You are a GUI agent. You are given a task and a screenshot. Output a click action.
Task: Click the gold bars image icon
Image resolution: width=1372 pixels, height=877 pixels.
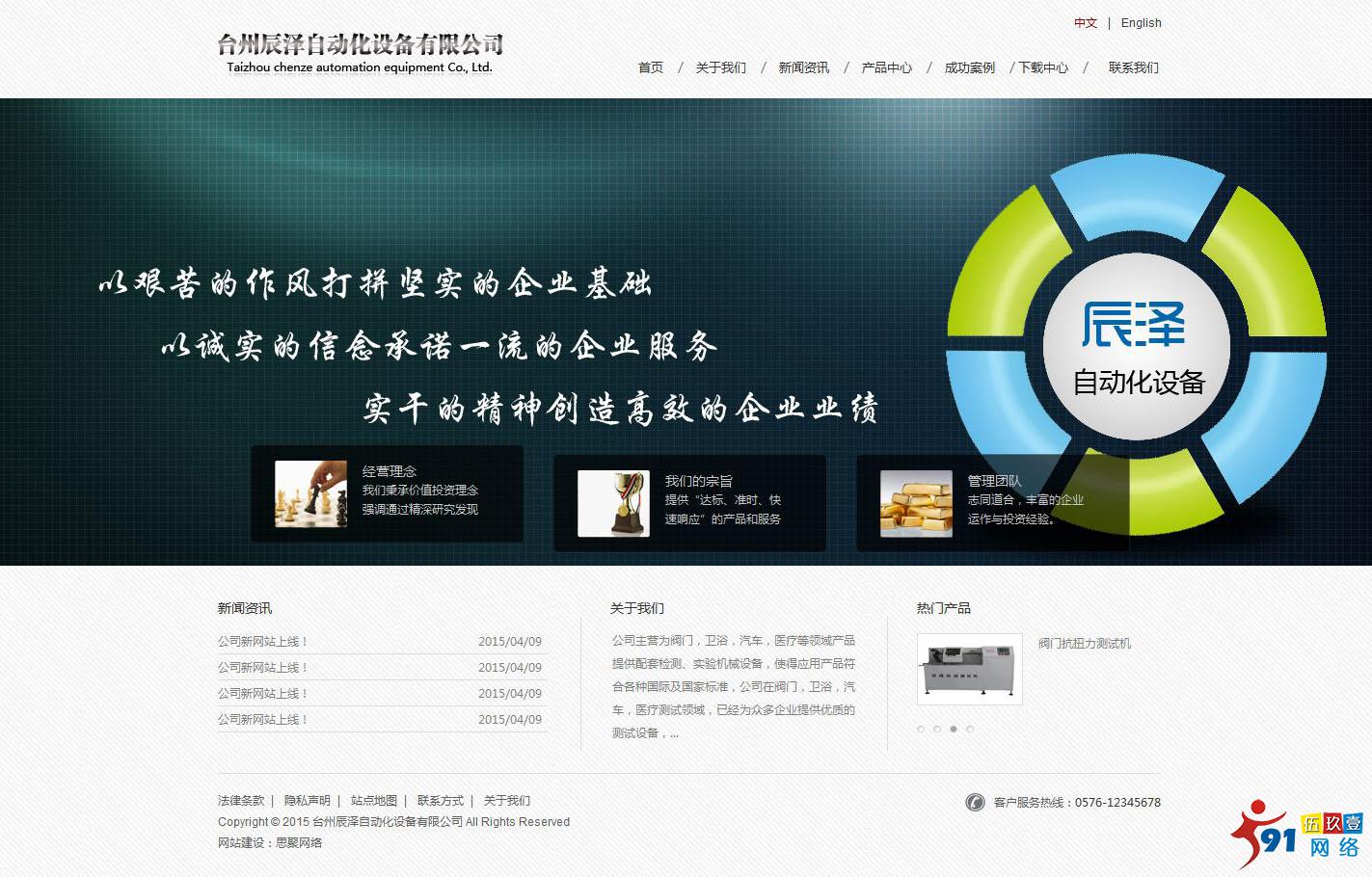[x=916, y=503]
